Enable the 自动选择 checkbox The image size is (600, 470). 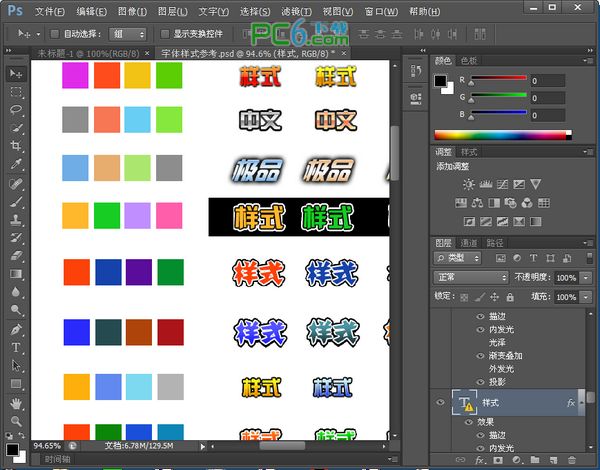point(53,33)
